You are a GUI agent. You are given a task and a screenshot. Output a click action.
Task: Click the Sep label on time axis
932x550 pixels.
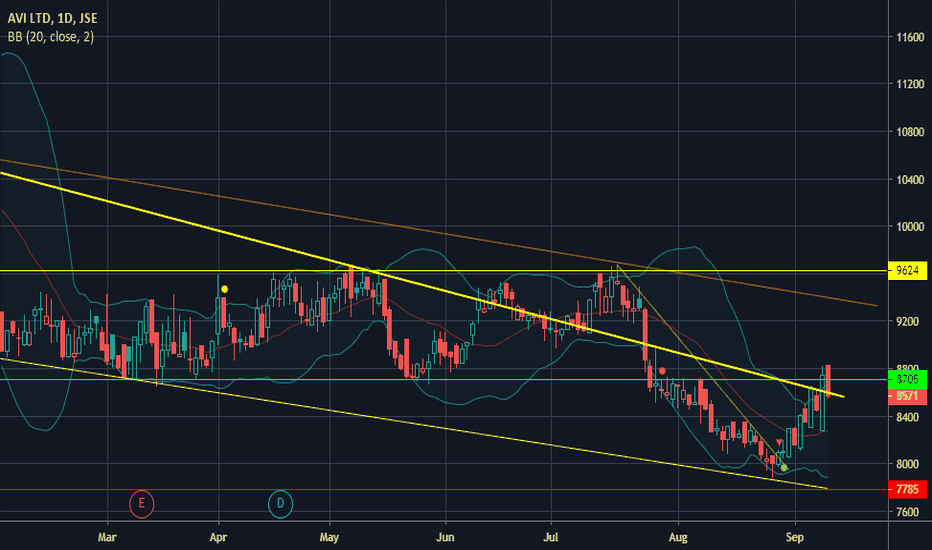(x=795, y=538)
